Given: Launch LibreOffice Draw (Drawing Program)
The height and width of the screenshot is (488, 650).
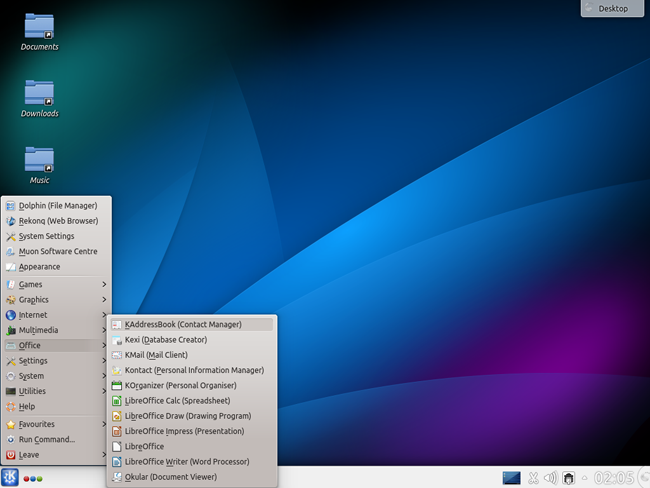Looking at the screenshot, I should pyautogui.click(x=192, y=416).
